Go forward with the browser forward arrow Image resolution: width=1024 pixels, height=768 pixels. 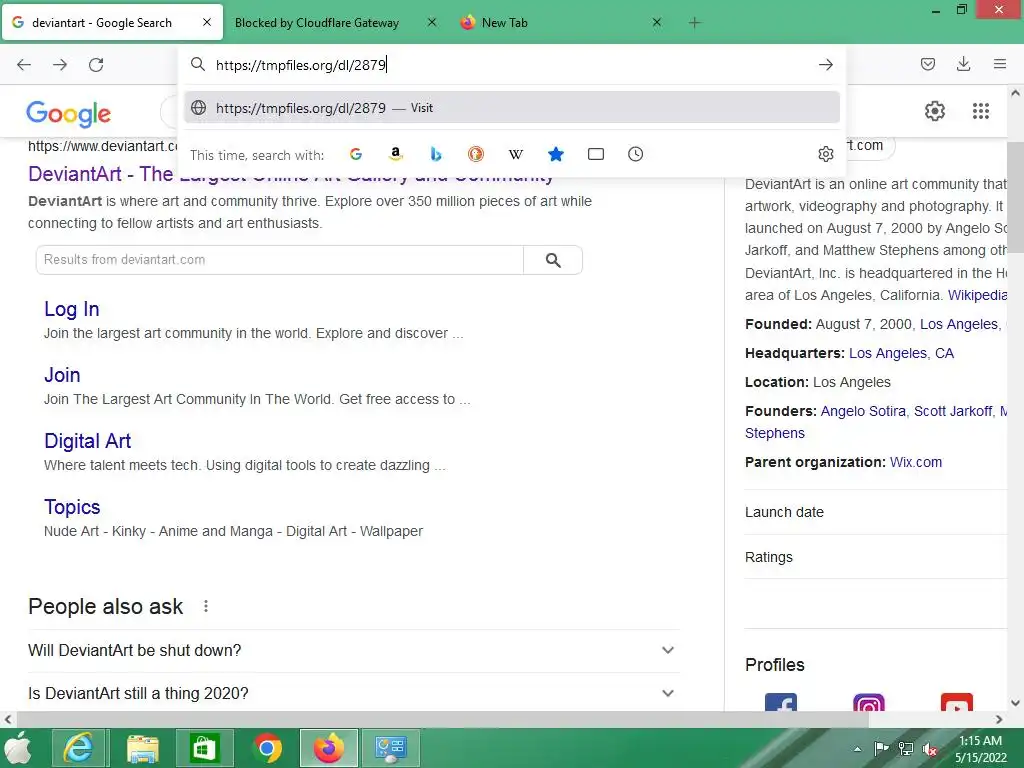[60, 65]
